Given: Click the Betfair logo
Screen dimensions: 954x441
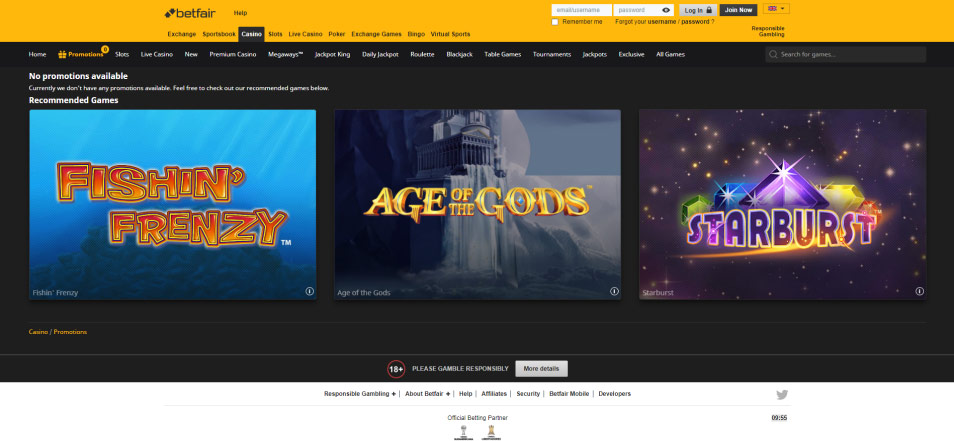Looking at the screenshot, I should (190, 13).
